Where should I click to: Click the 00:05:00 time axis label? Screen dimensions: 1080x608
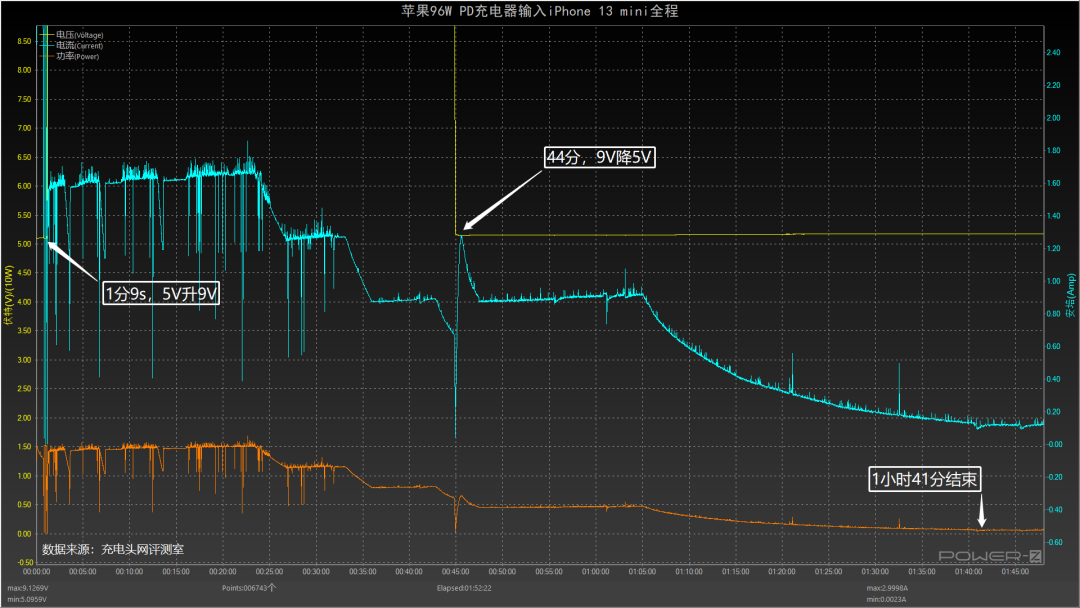[83, 572]
